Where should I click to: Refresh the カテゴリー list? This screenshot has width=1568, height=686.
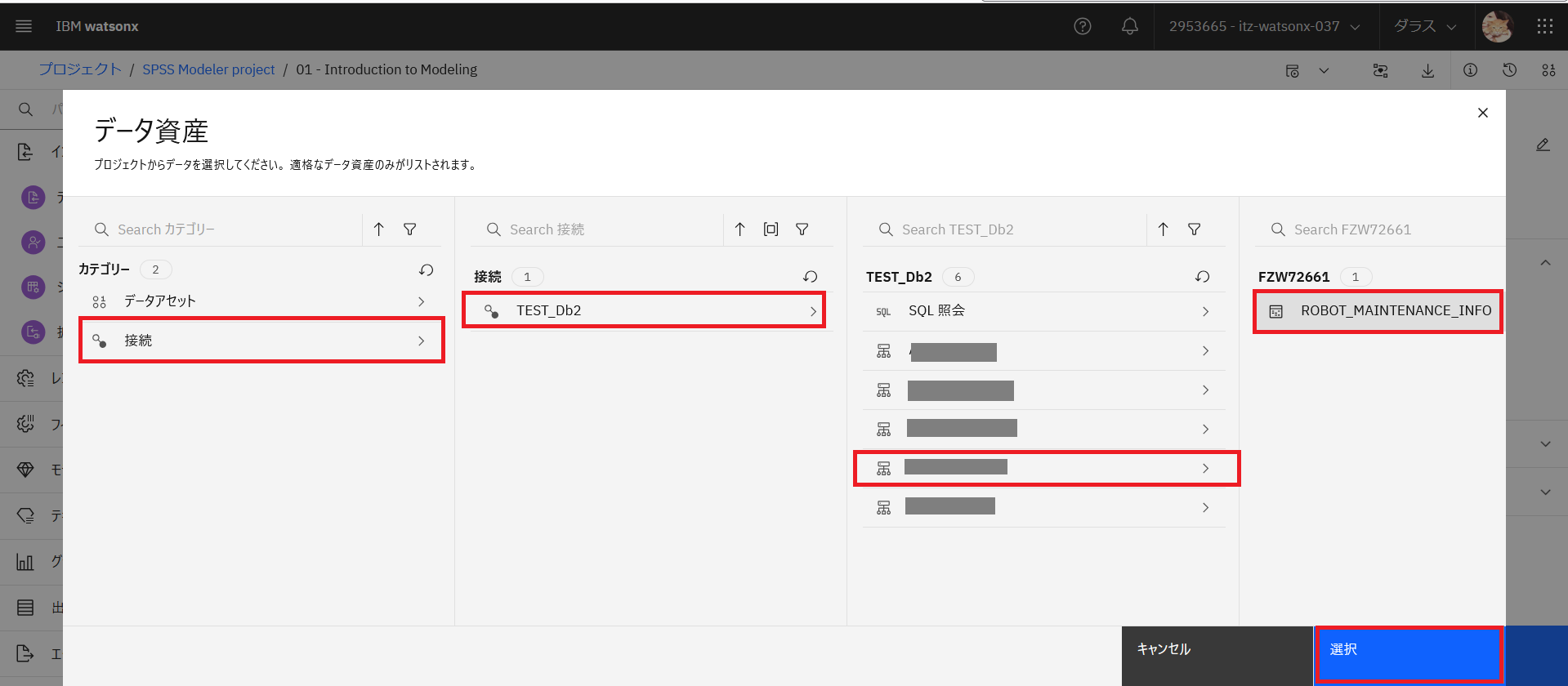427,269
